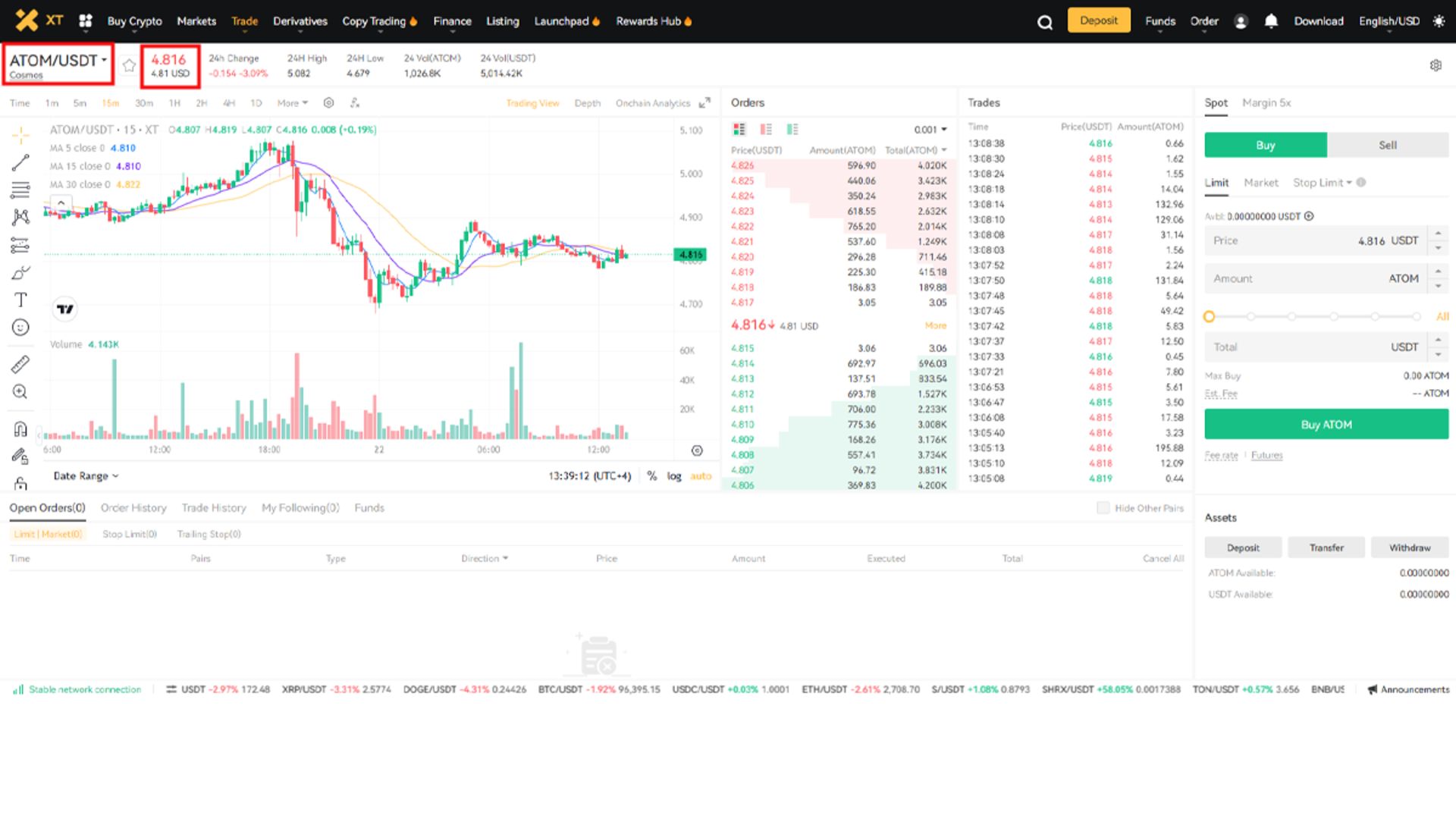Click the Withdraw assets button

click(1410, 548)
